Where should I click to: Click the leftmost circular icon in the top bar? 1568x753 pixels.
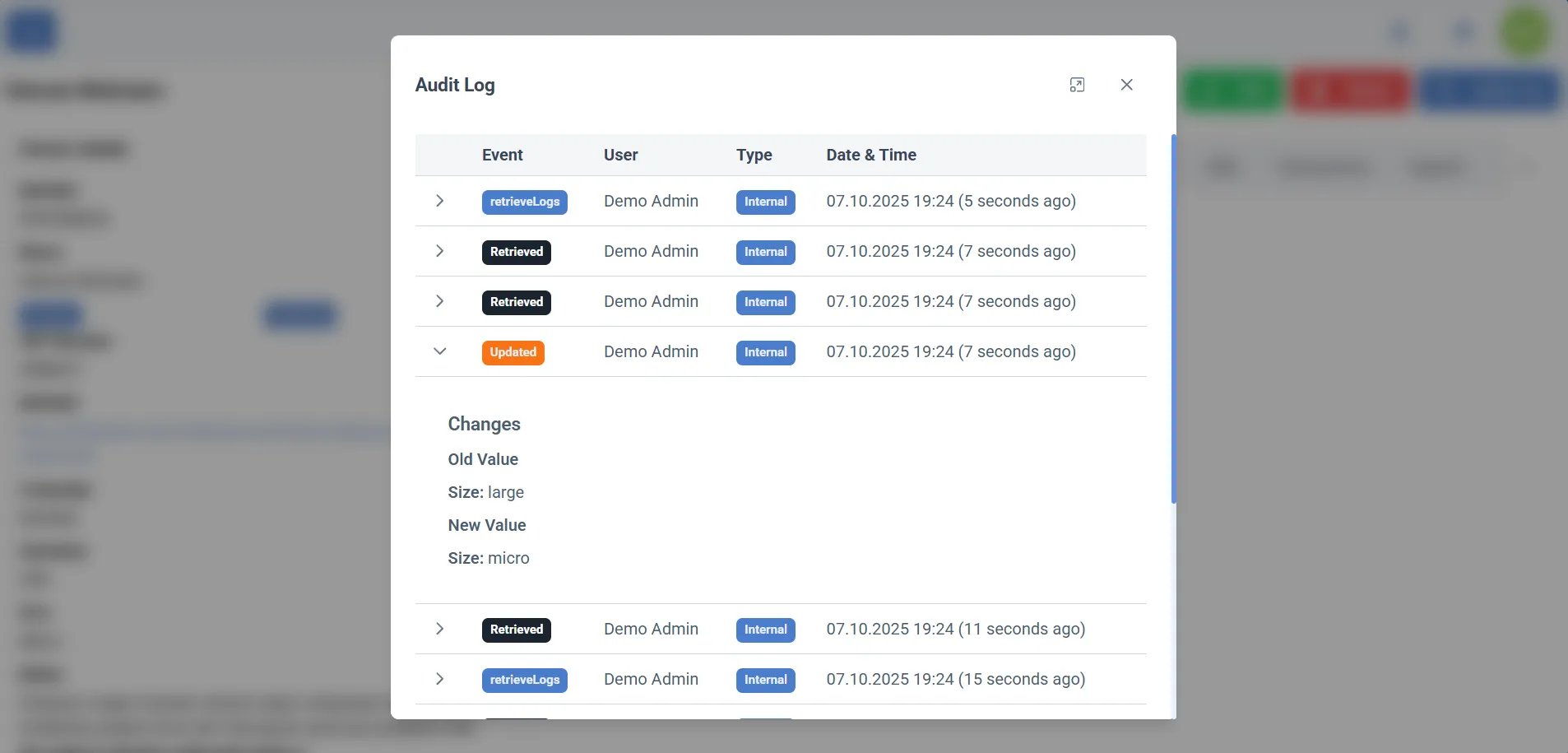tap(1399, 30)
